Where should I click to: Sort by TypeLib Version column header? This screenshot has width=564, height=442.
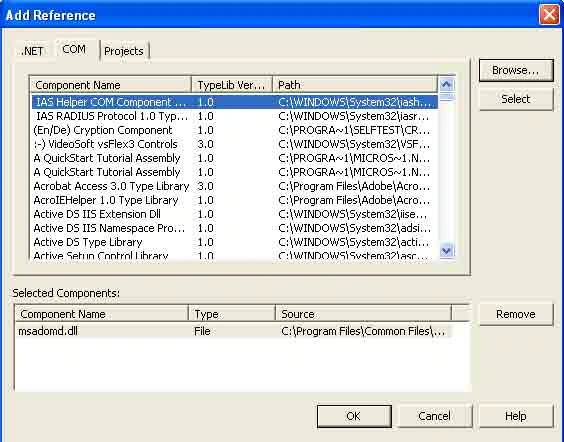[232, 85]
